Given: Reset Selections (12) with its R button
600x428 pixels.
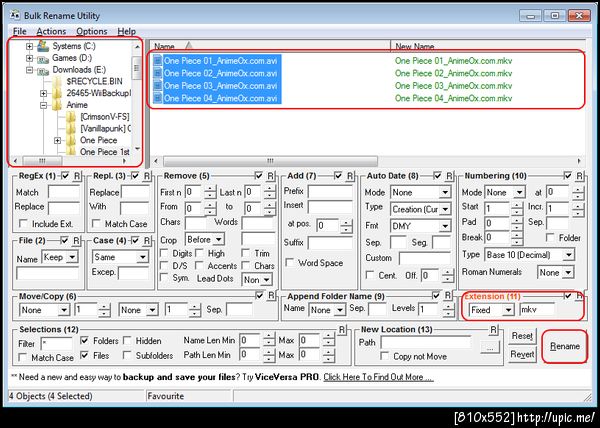Looking at the screenshot, I should pyautogui.click(x=342, y=329).
